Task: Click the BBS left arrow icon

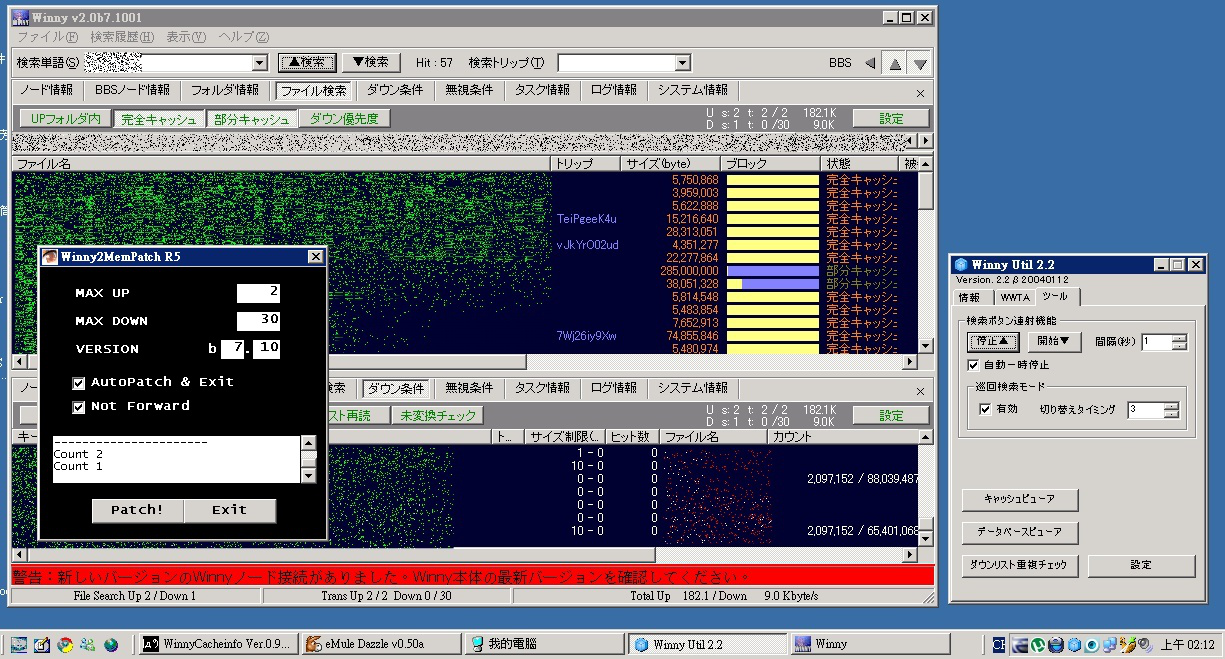Action: [869, 63]
